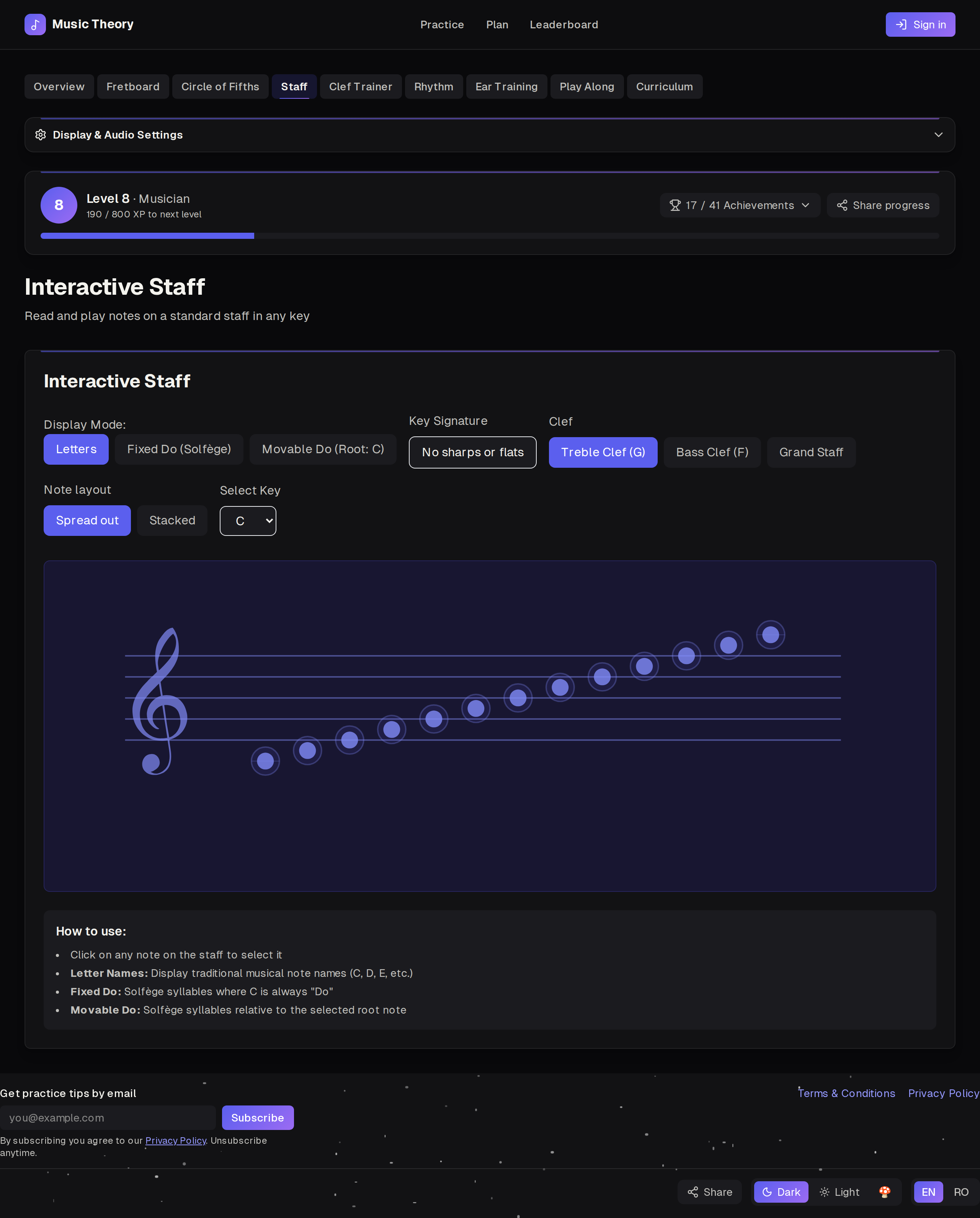The height and width of the screenshot is (1218, 980).
Task: Click the email address input field
Action: (108, 1117)
